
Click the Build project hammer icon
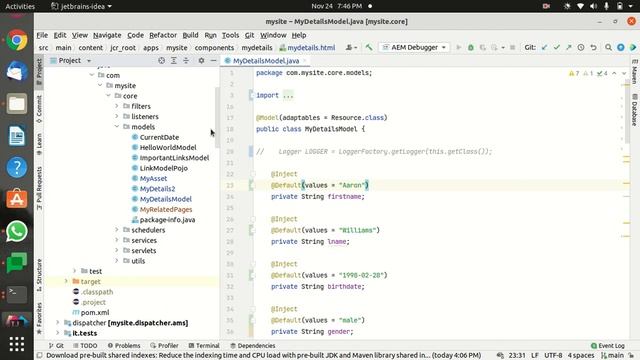369,47
